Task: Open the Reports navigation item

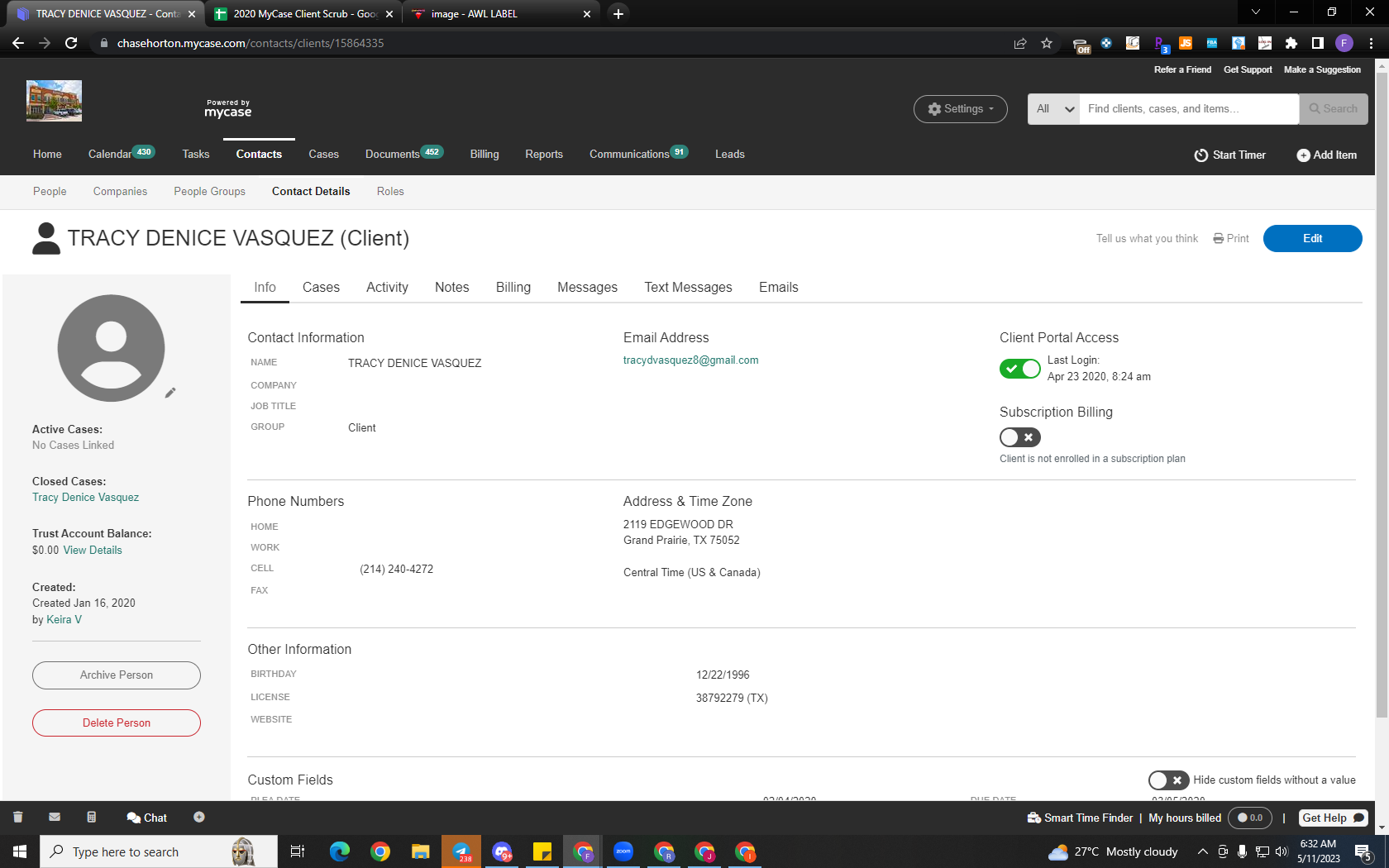Action: (544, 155)
